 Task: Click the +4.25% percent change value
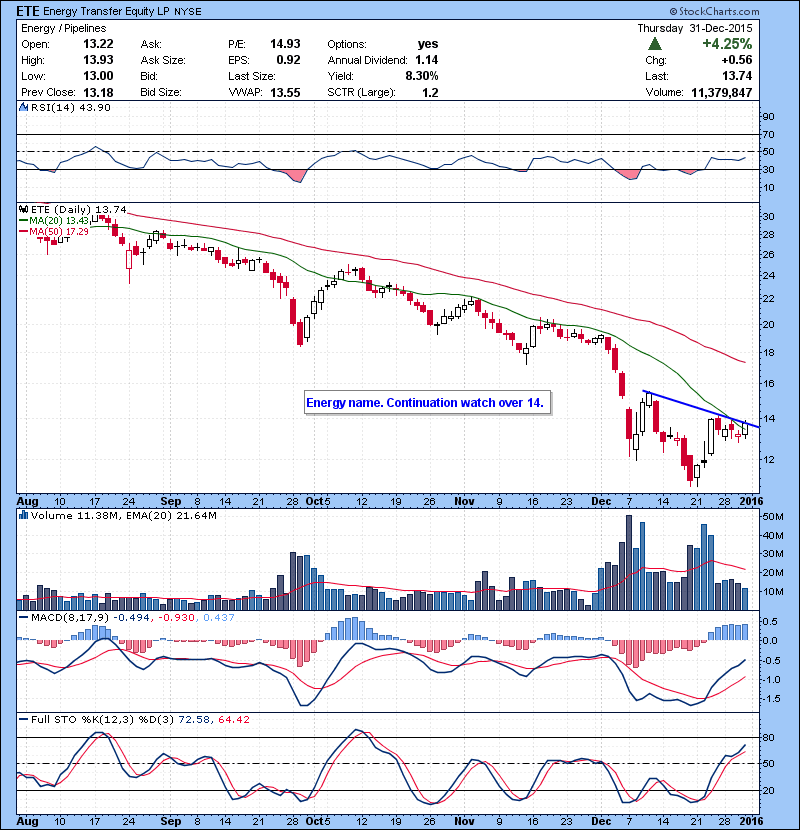pyautogui.click(x=727, y=44)
